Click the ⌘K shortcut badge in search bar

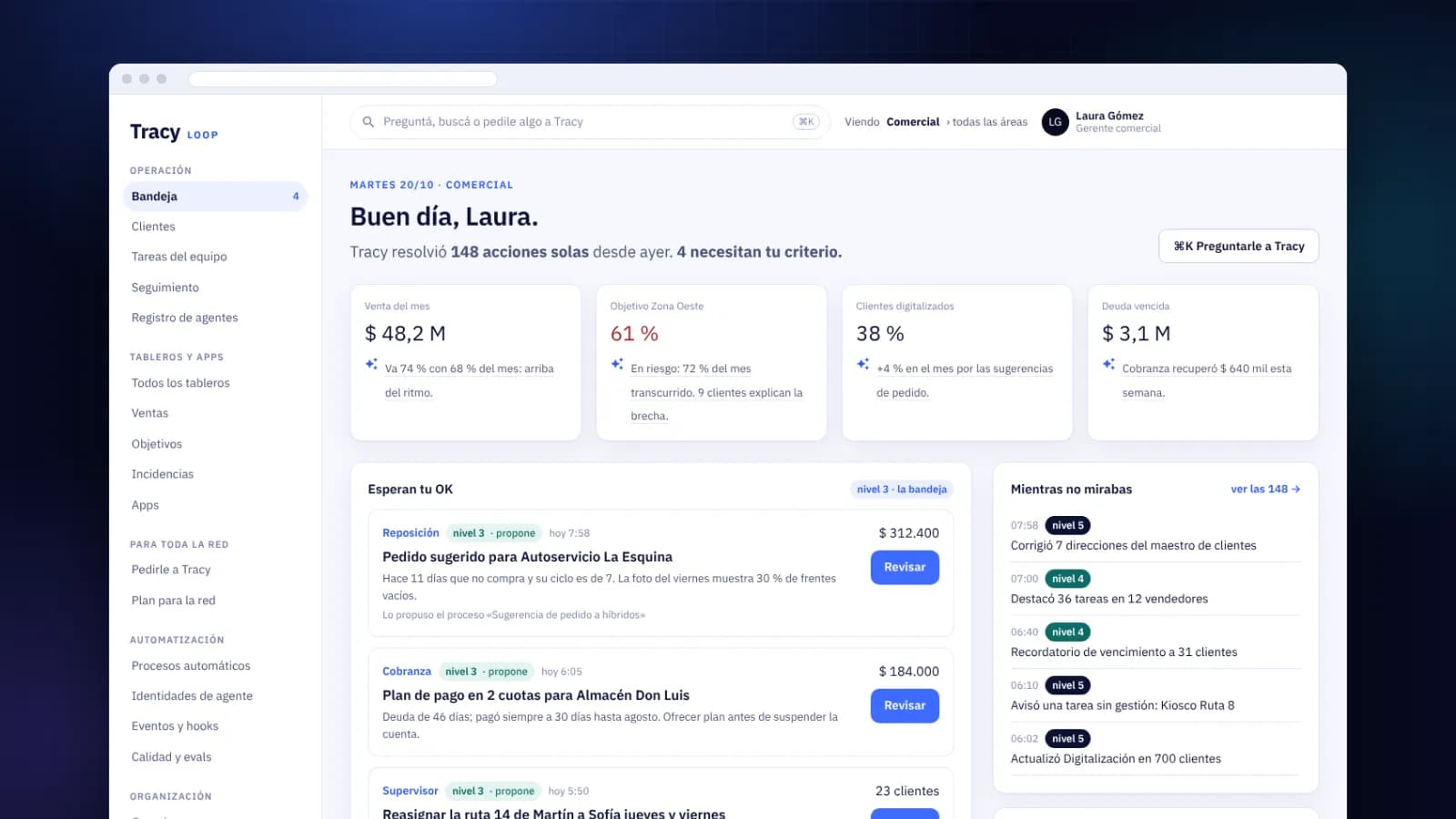806,122
